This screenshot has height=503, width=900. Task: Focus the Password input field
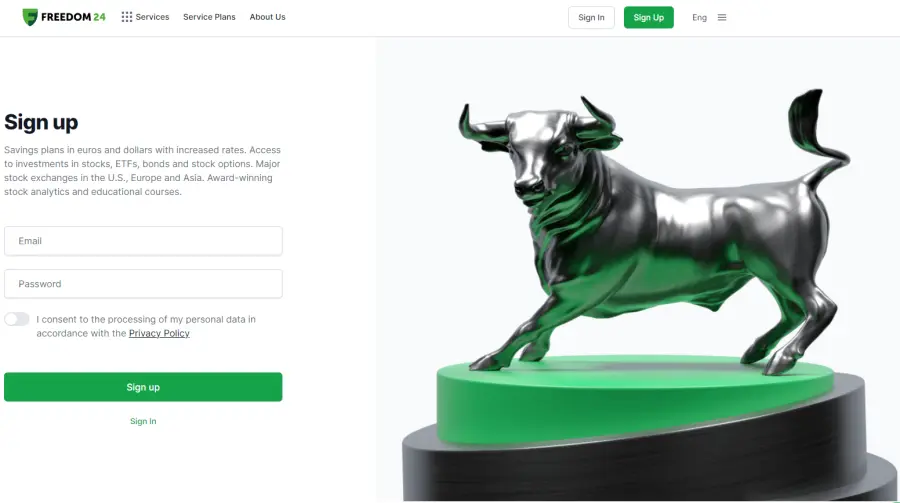(143, 284)
